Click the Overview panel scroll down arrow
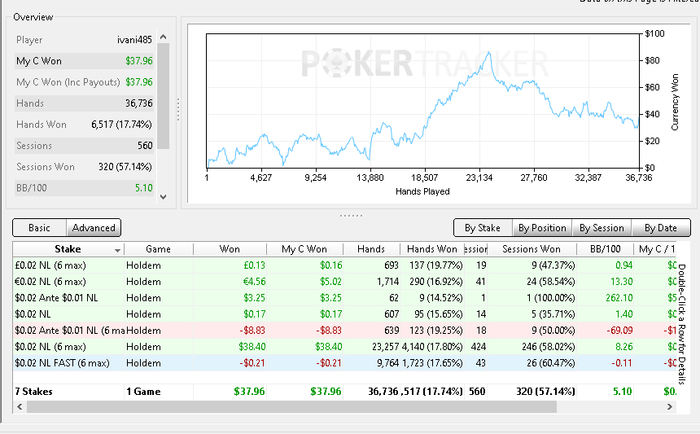The height and width of the screenshot is (434, 700). tap(163, 197)
